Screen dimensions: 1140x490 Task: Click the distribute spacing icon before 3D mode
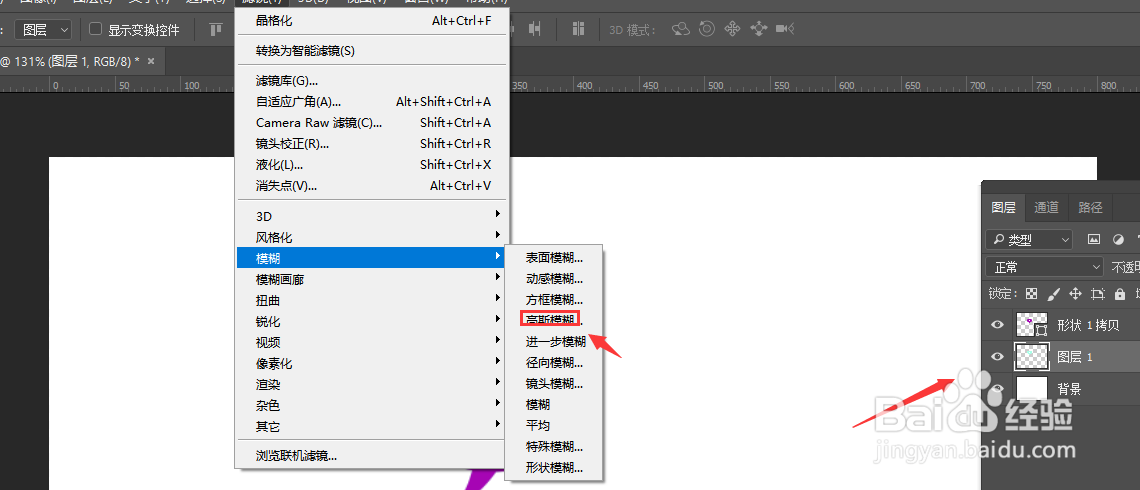pyautogui.click(x=579, y=29)
